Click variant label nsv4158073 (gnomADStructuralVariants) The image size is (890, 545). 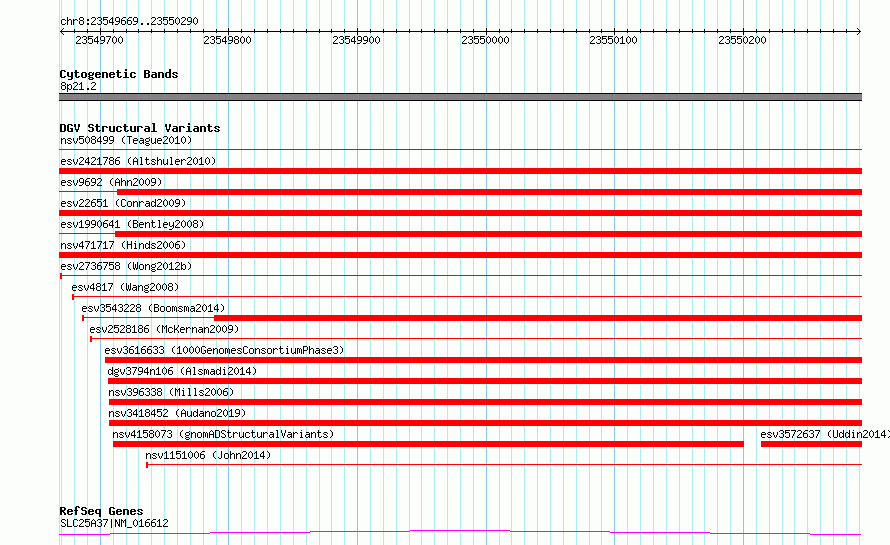click(223, 434)
